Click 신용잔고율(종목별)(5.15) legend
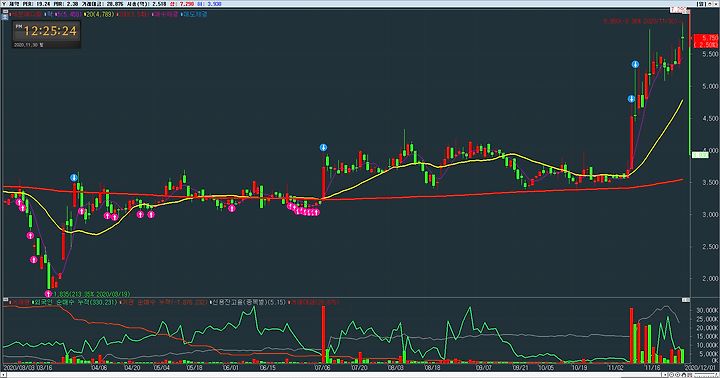This screenshot has height=378, width=720. pos(248,303)
